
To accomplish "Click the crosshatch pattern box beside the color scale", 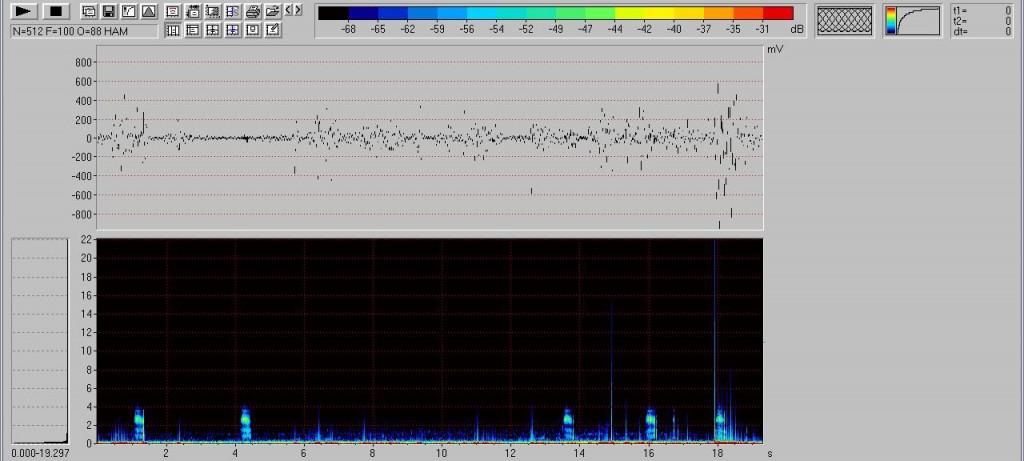I will click(x=844, y=20).
